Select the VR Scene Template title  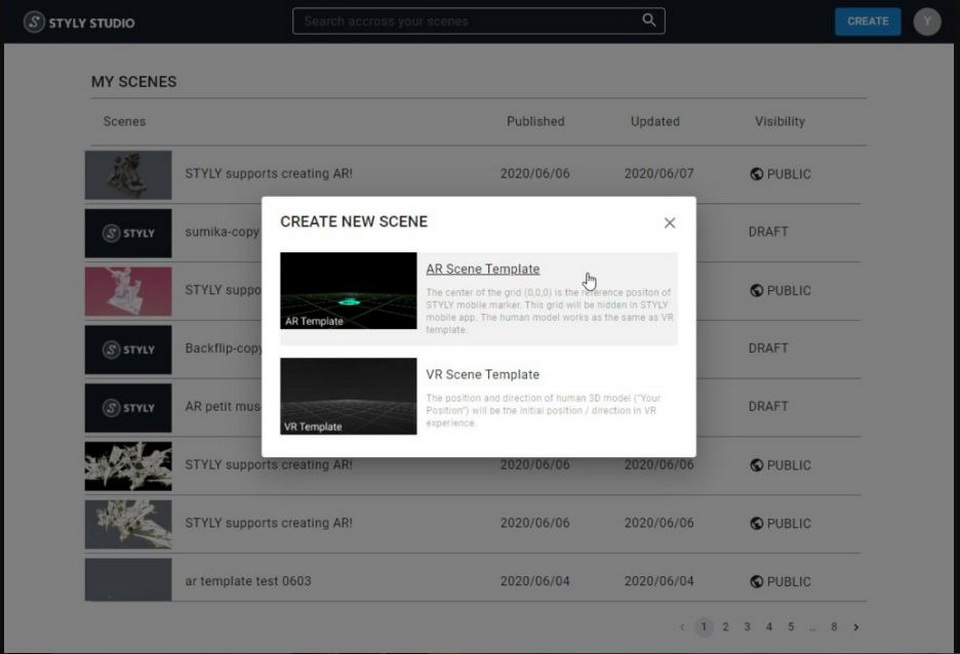482,374
